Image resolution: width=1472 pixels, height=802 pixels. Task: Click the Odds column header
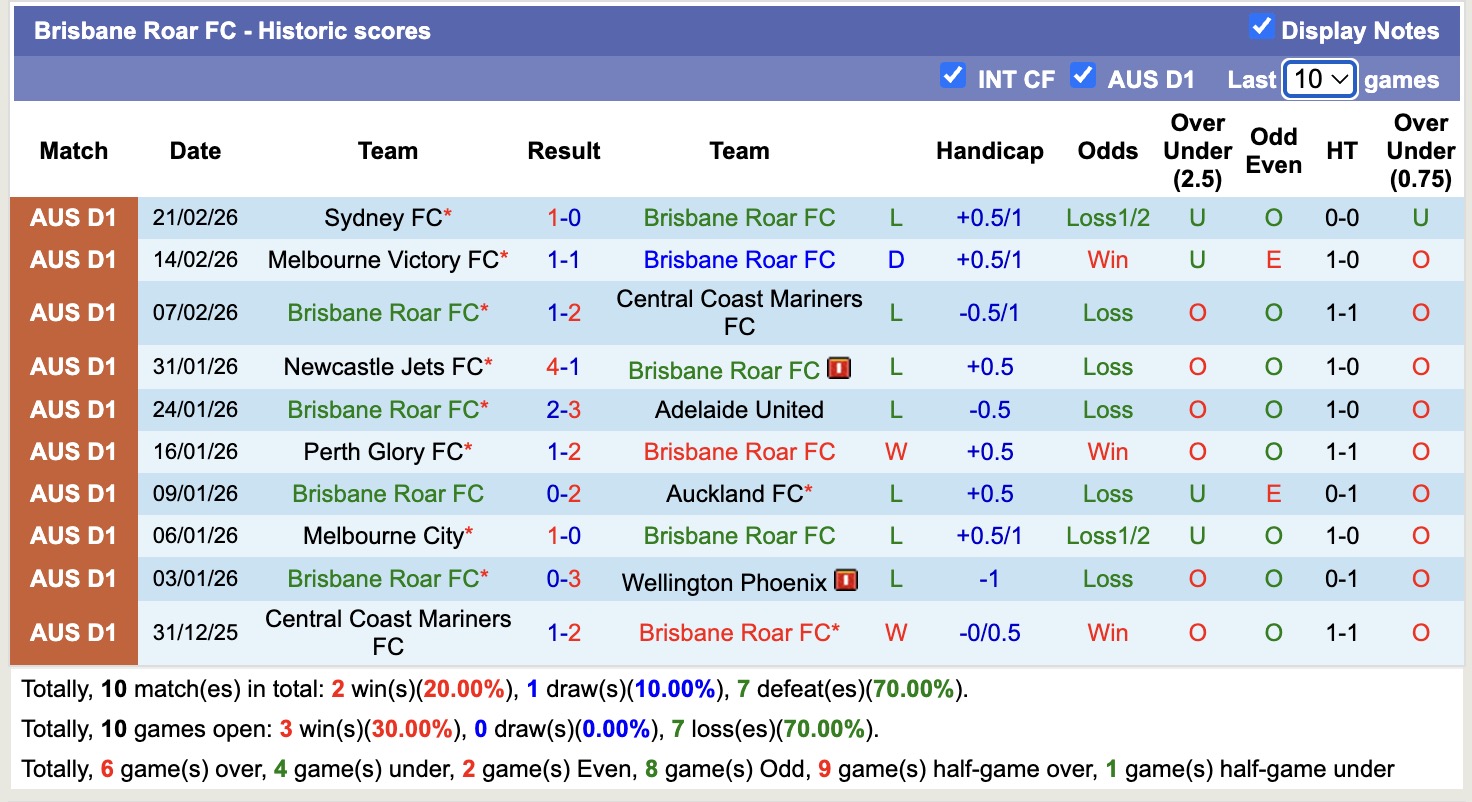1107,151
